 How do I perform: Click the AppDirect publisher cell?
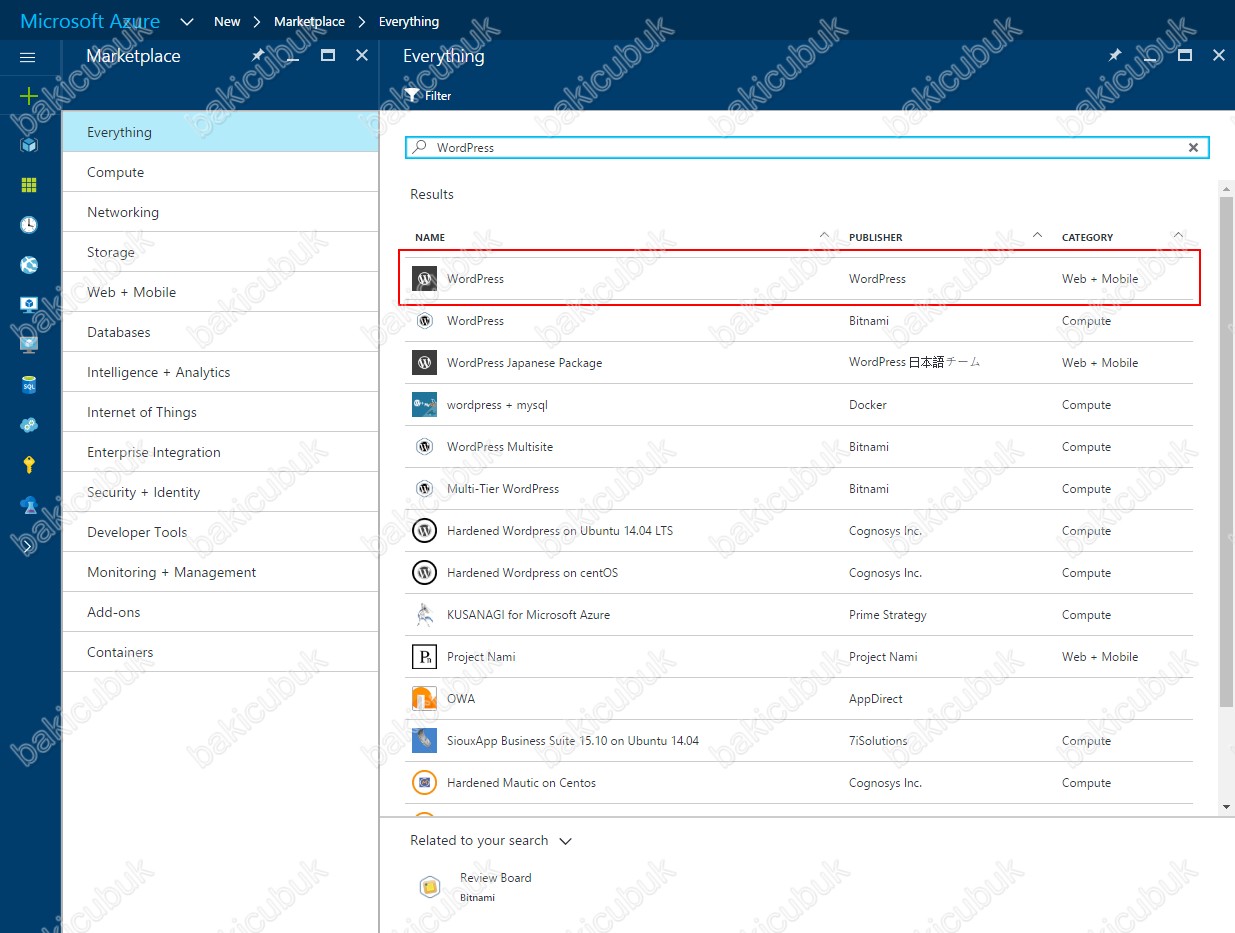click(x=876, y=699)
